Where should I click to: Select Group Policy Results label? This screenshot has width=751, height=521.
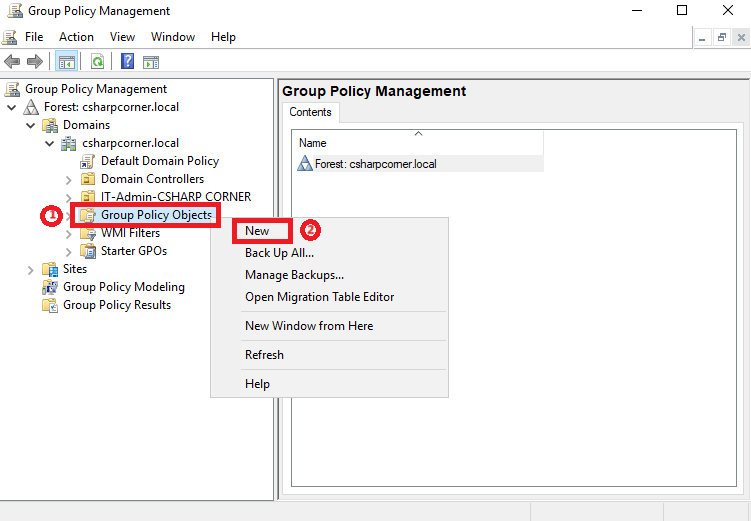tap(117, 306)
